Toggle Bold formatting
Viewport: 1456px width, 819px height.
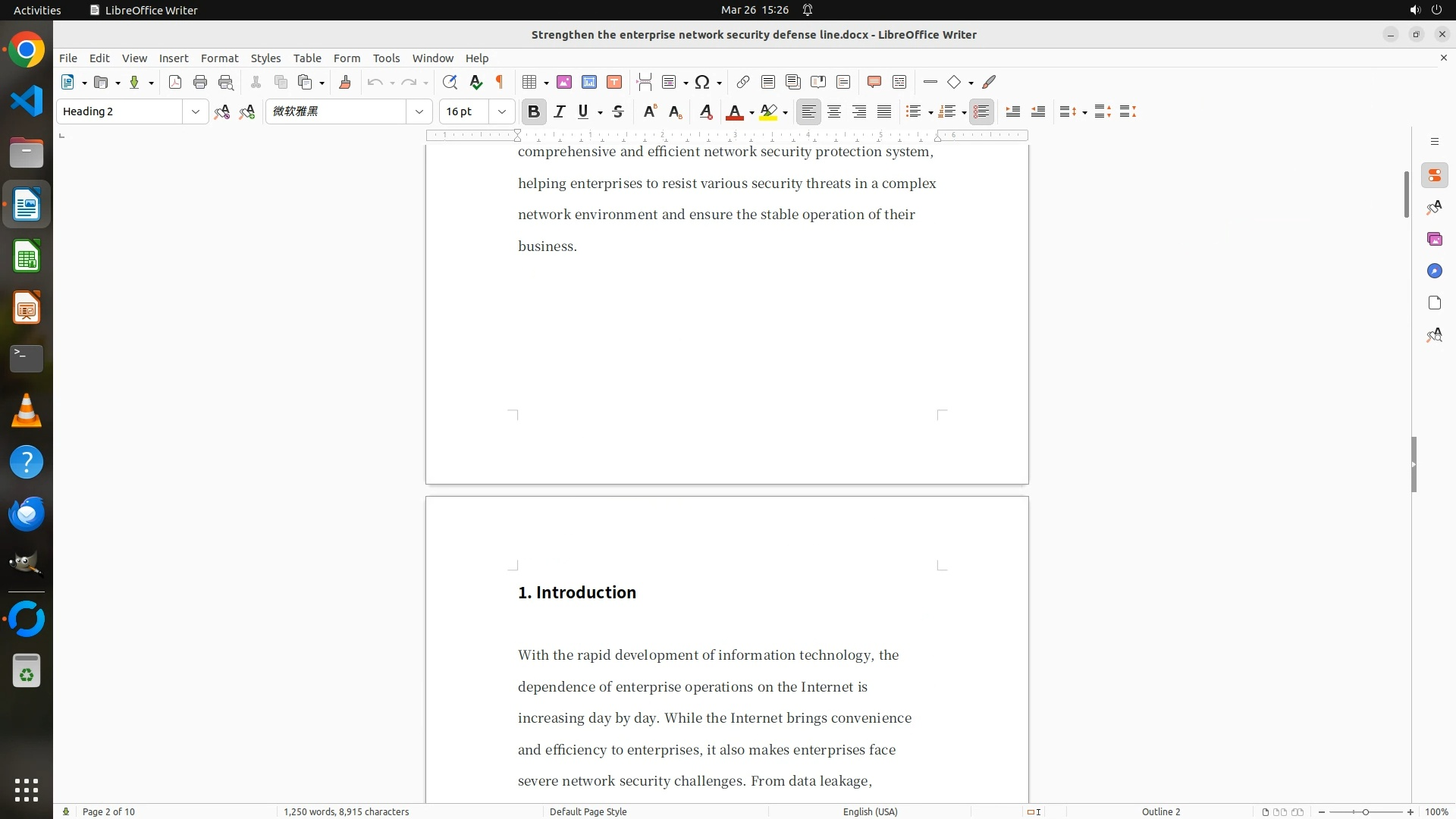point(534,111)
